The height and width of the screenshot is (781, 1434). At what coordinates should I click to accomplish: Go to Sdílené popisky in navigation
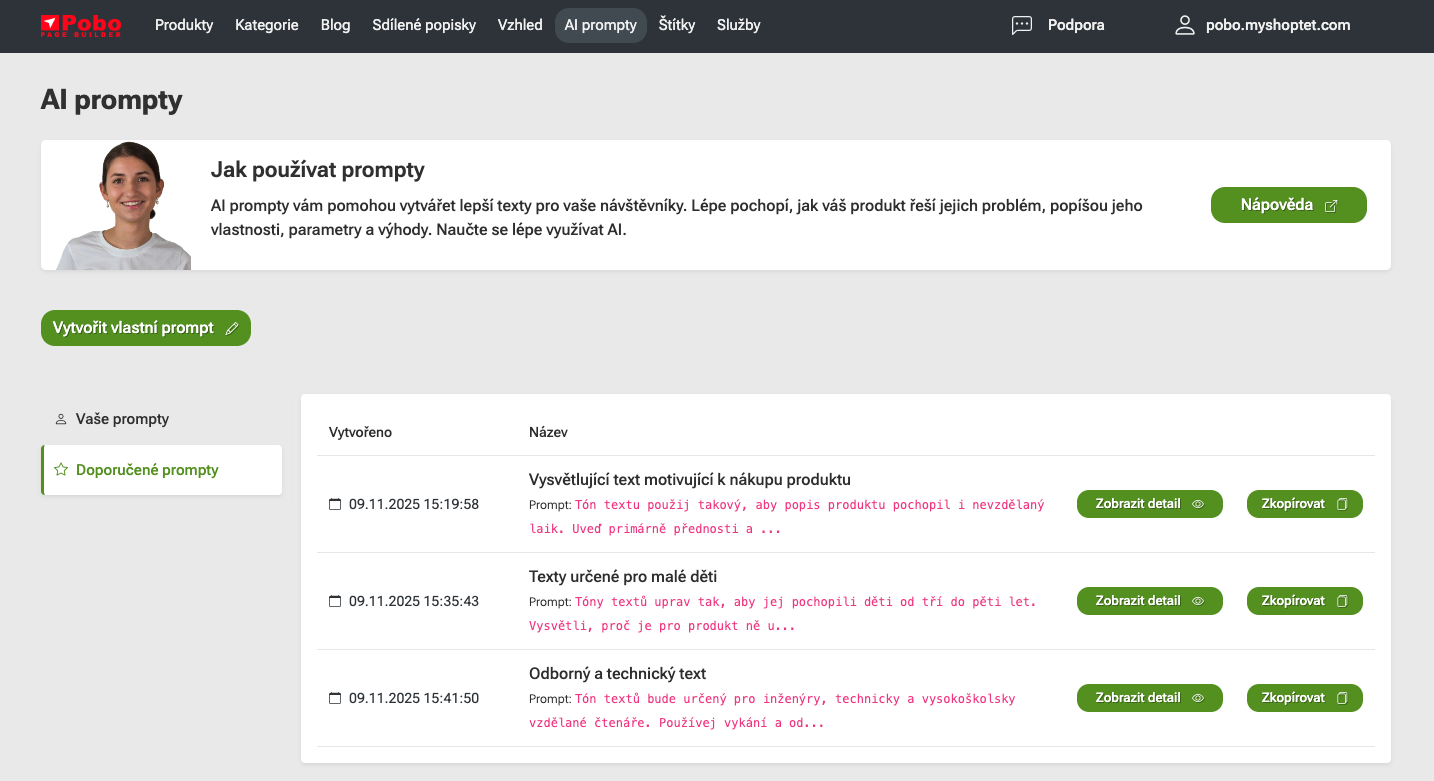424,25
